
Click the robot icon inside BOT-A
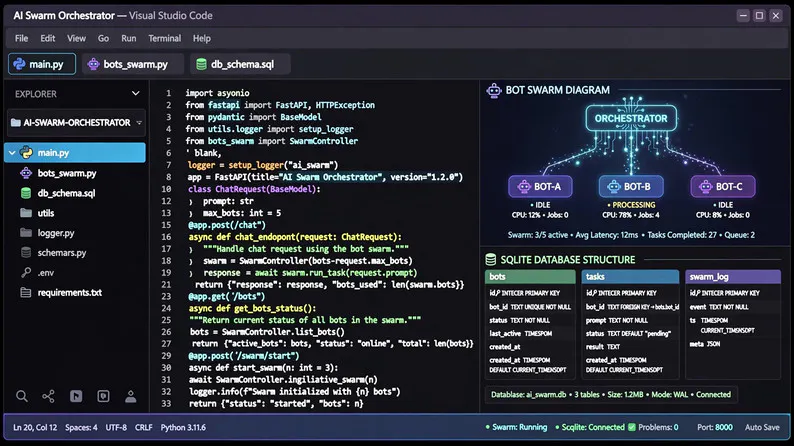point(524,187)
